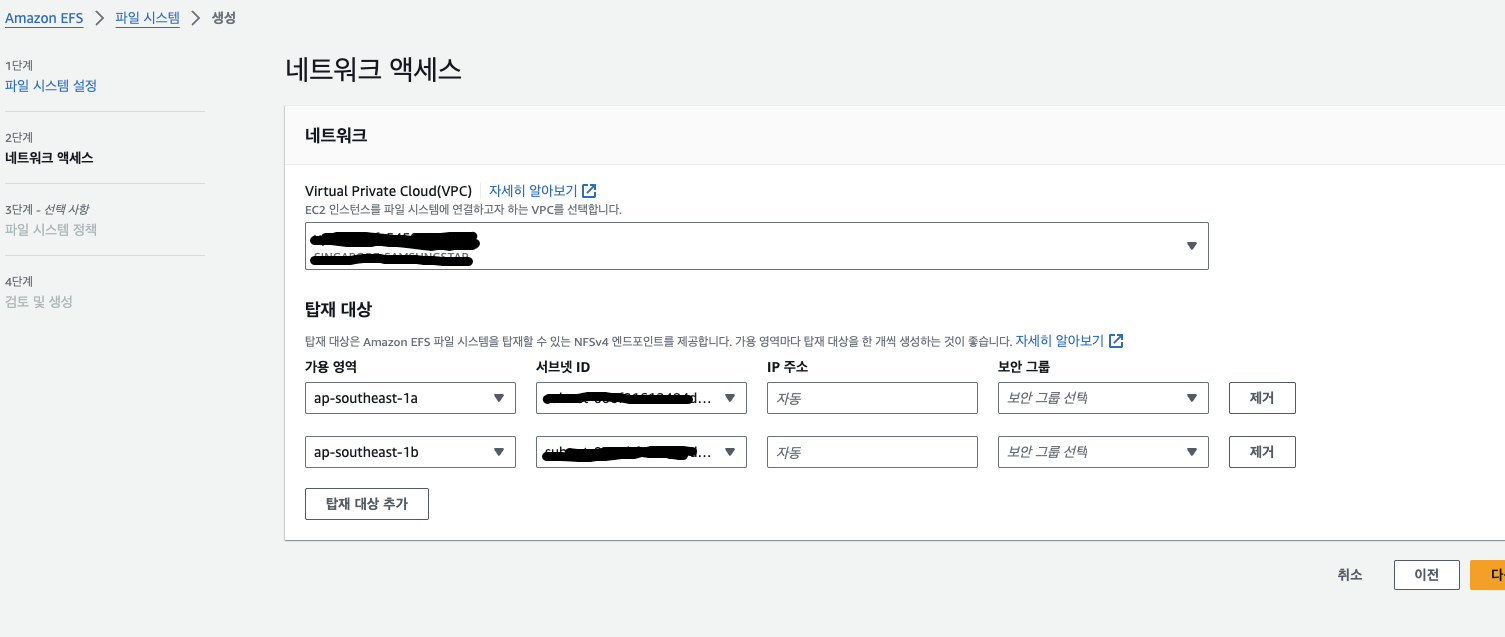The image size is (1505, 637).
Task: Select step 3 파일 시스템 정책
Action: point(51,230)
